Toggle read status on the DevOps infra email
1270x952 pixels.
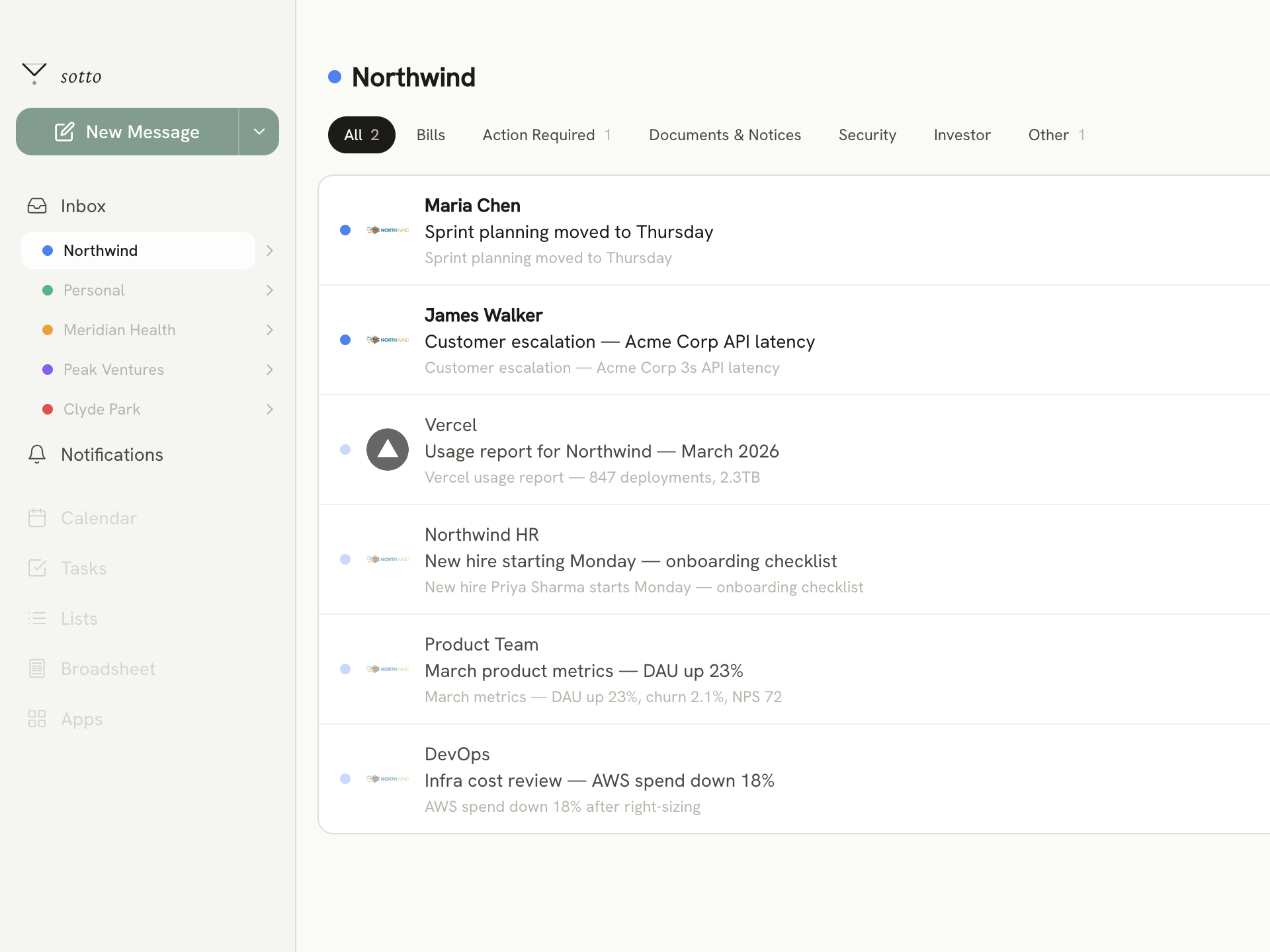[x=345, y=779]
